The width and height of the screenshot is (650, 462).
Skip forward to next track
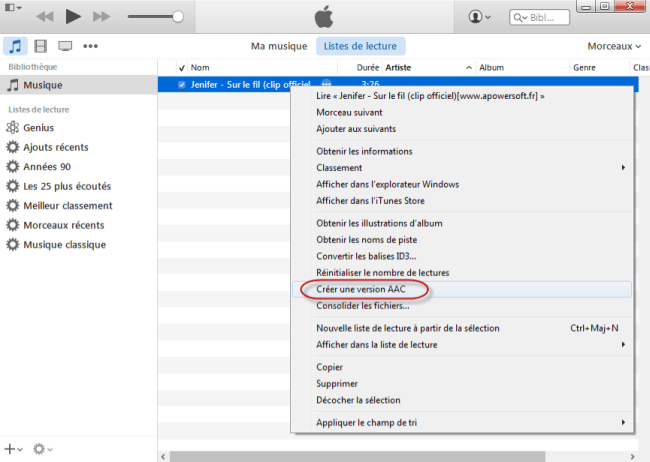point(102,17)
